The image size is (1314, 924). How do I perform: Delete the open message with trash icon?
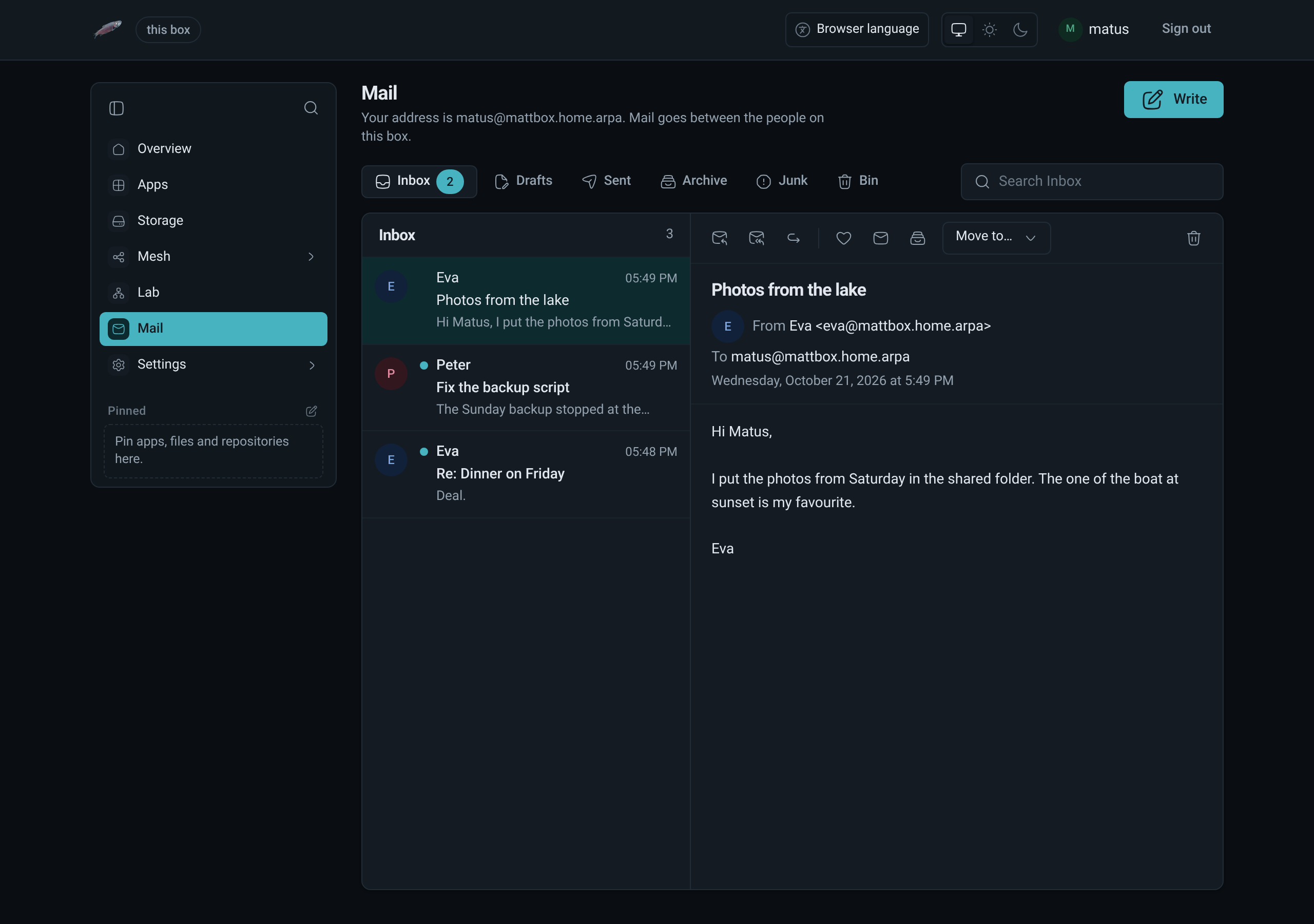pos(1193,238)
